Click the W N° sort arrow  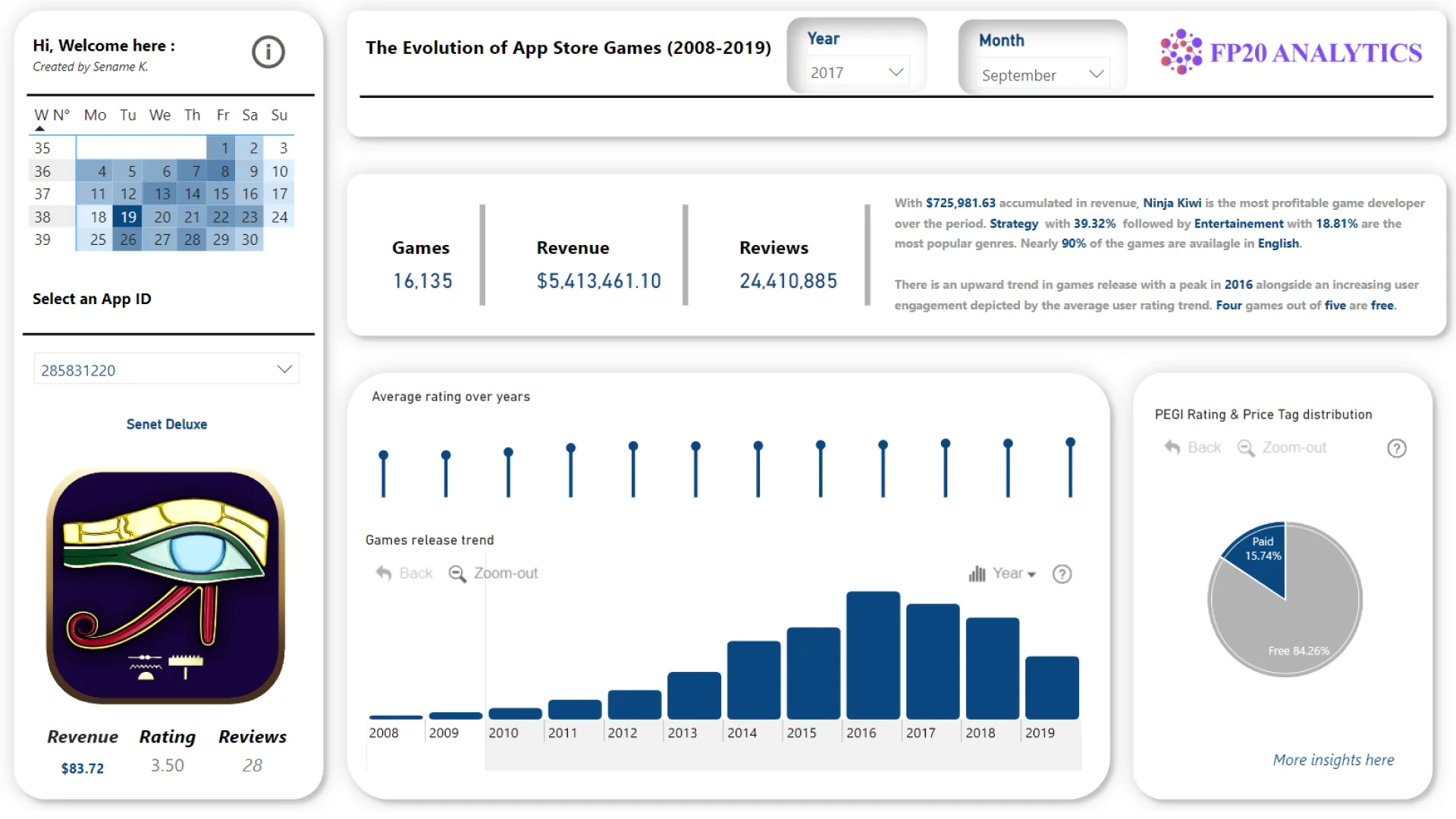tap(40, 129)
